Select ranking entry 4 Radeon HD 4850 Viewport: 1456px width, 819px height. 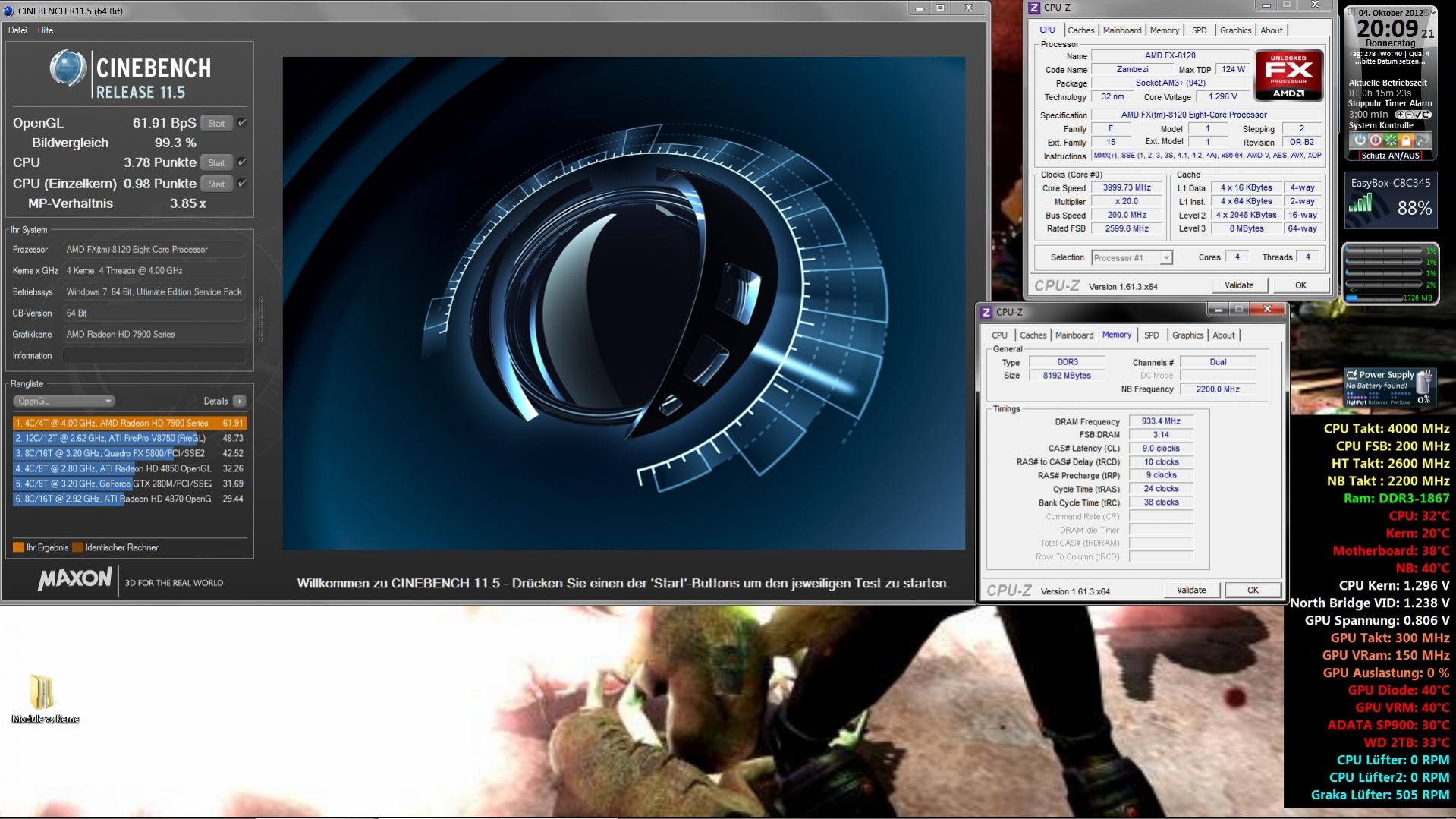[130, 468]
